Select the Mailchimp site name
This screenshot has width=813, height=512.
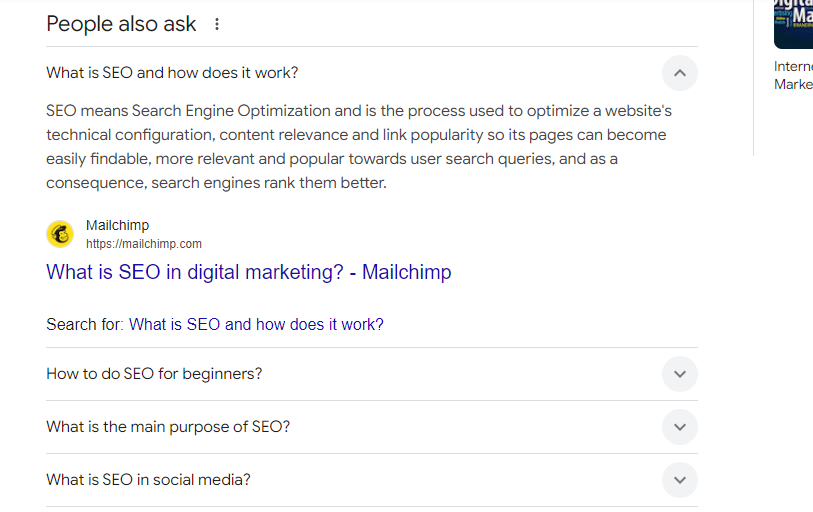tap(117, 226)
